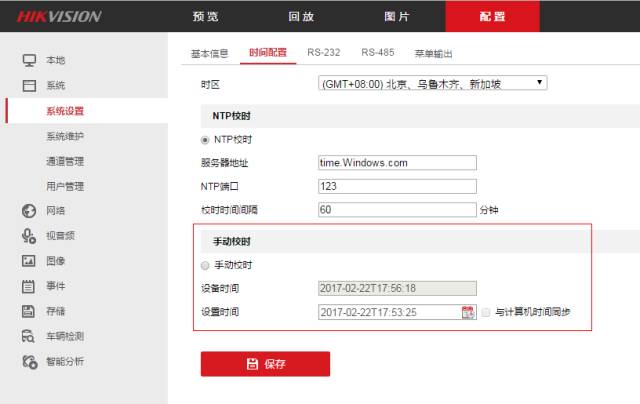This screenshot has width=640, height=404.
Task: Click the 事件 calendar-list icon
Action: pyautogui.click(x=29, y=286)
